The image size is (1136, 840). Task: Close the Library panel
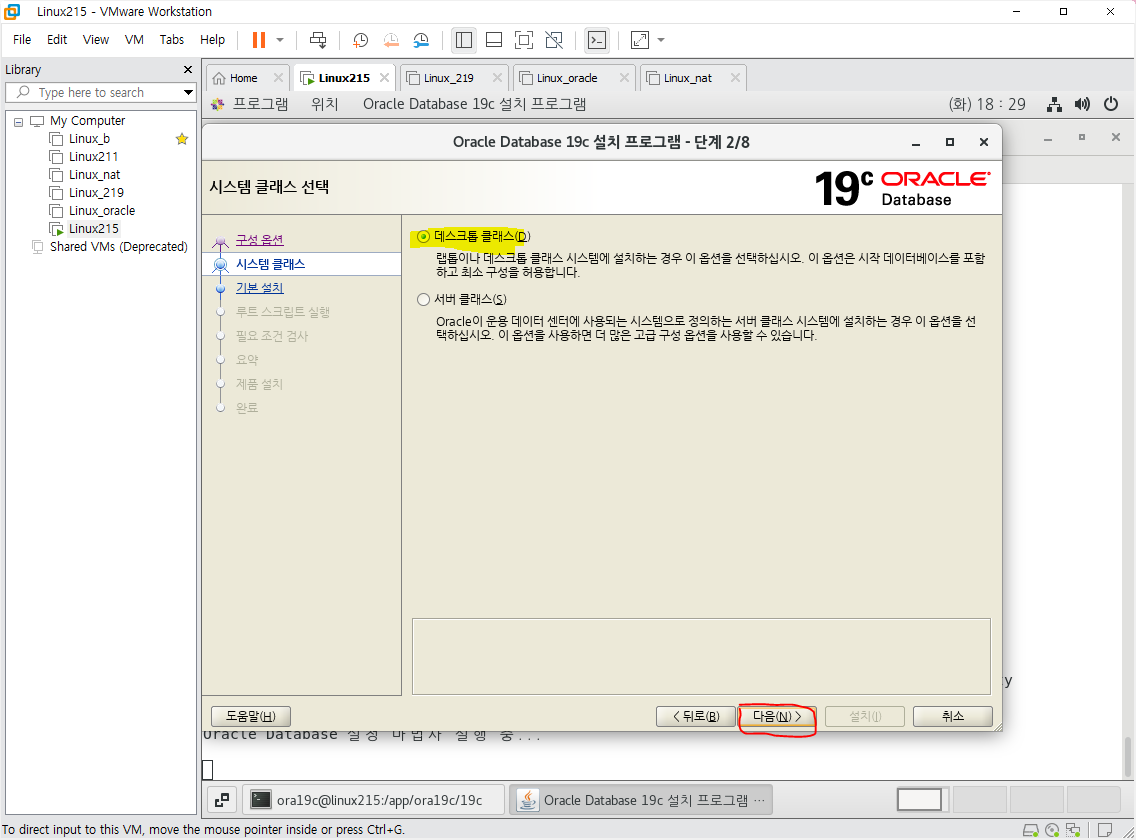(188, 70)
